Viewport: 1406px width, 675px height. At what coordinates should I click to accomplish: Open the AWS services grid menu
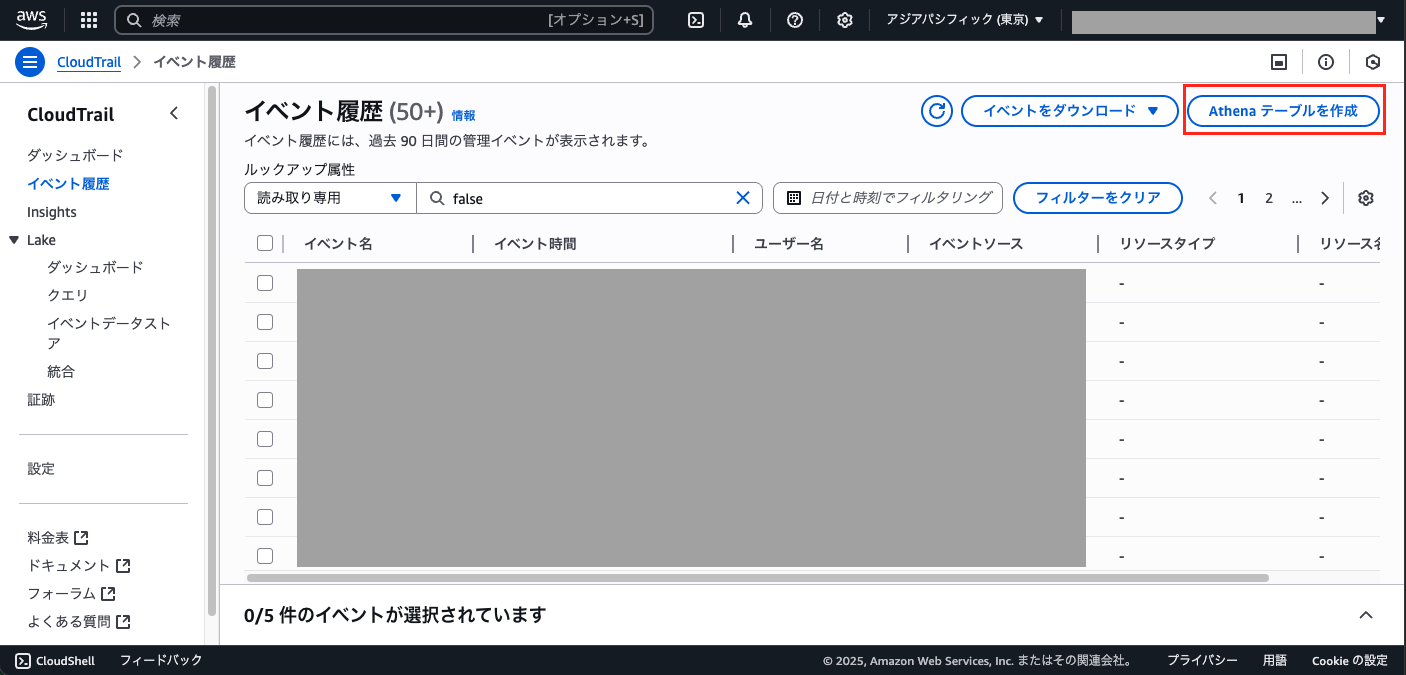click(88, 20)
